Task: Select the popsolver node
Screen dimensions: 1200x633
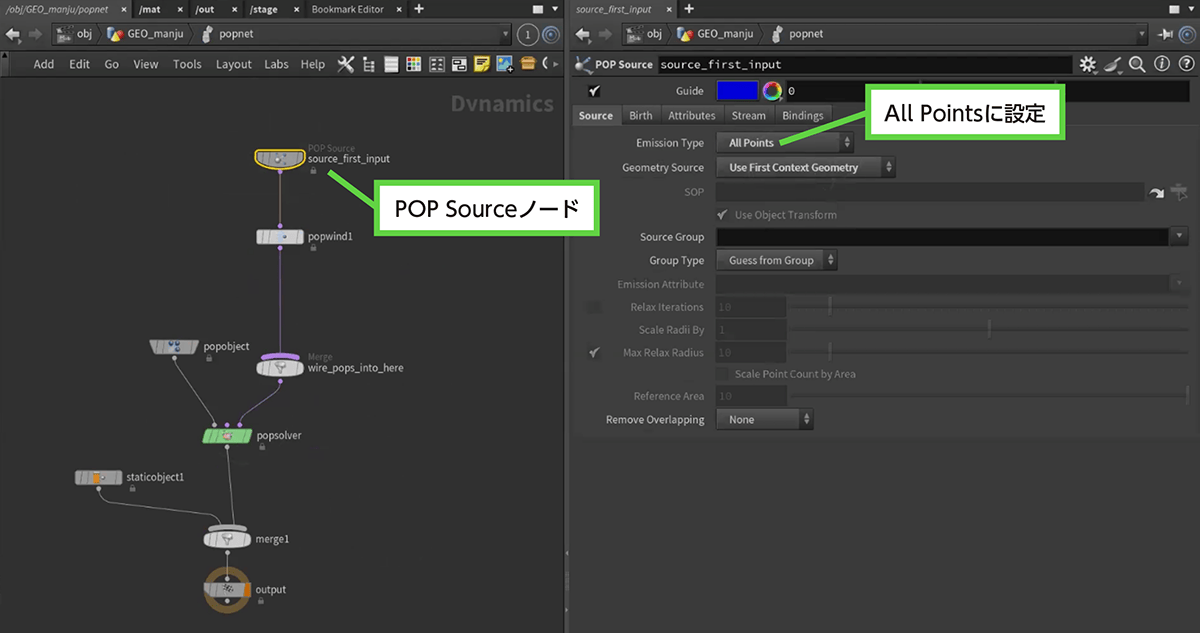Action: [x=227, y=436]
